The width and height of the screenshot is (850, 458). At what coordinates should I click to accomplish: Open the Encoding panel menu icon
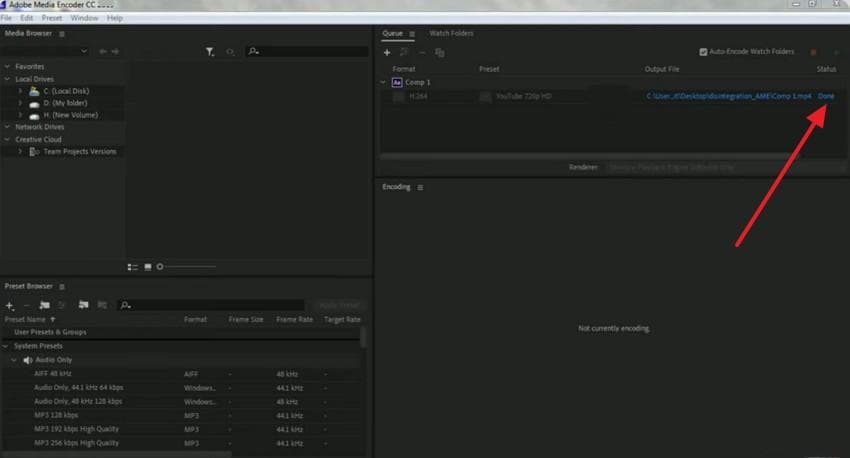(x=420, y=188)
